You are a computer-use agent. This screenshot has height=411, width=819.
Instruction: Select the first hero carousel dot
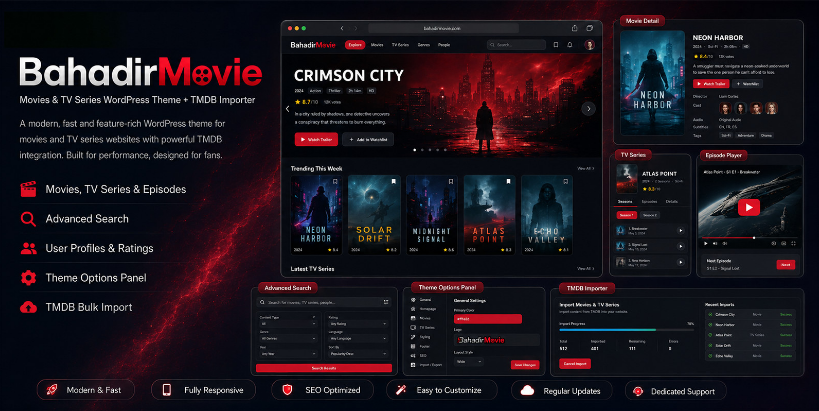click(415, 150)
